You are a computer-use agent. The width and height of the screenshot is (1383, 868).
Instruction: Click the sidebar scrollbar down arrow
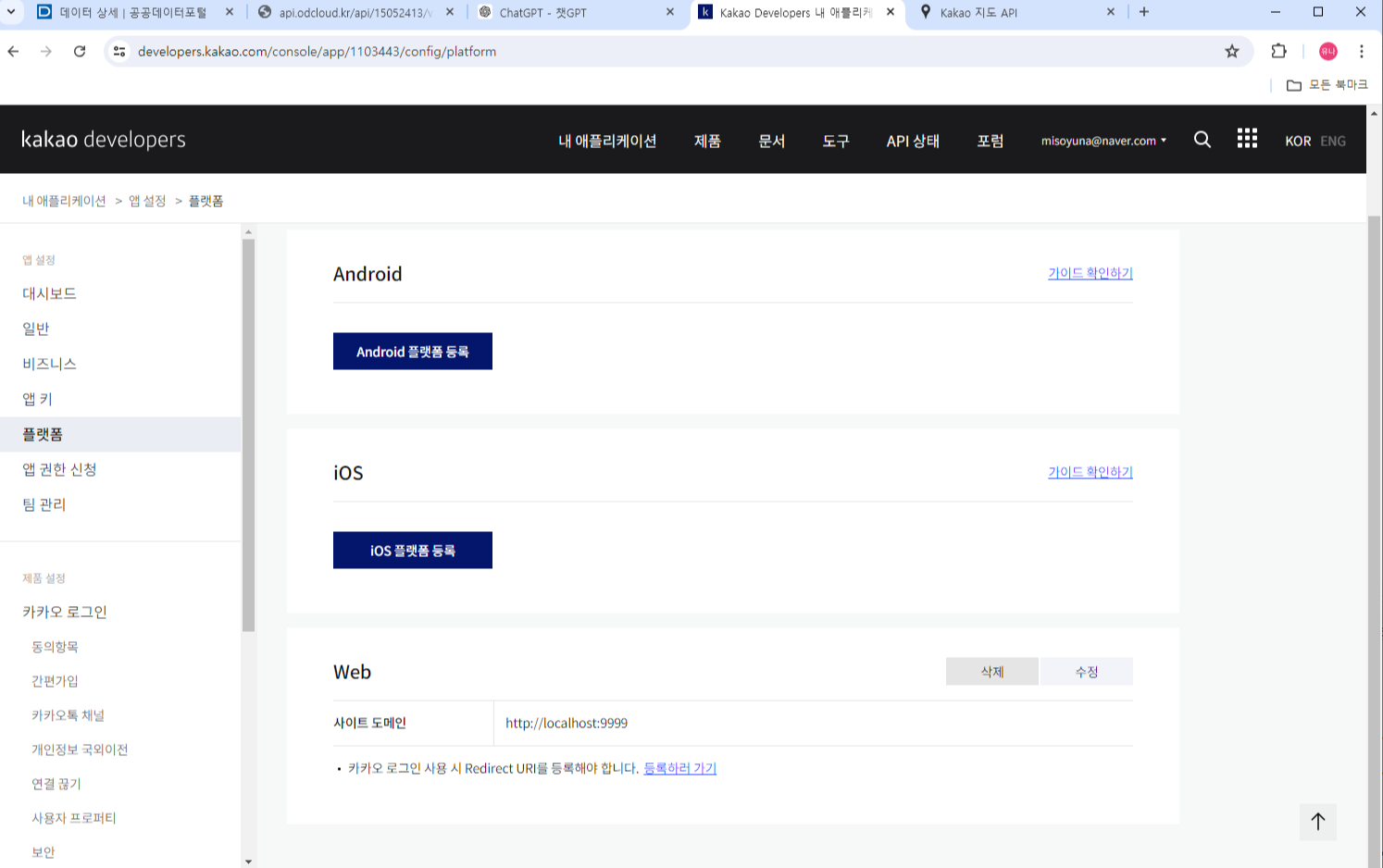click(248, 862)
